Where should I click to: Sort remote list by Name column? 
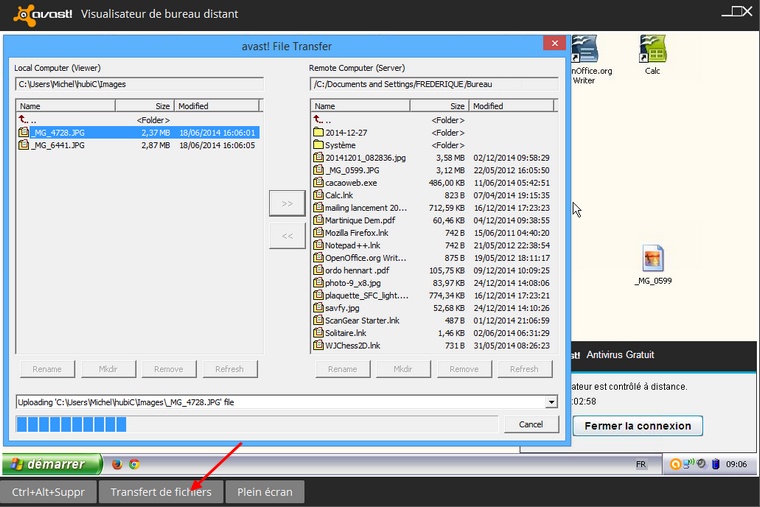tap(361, 106)
